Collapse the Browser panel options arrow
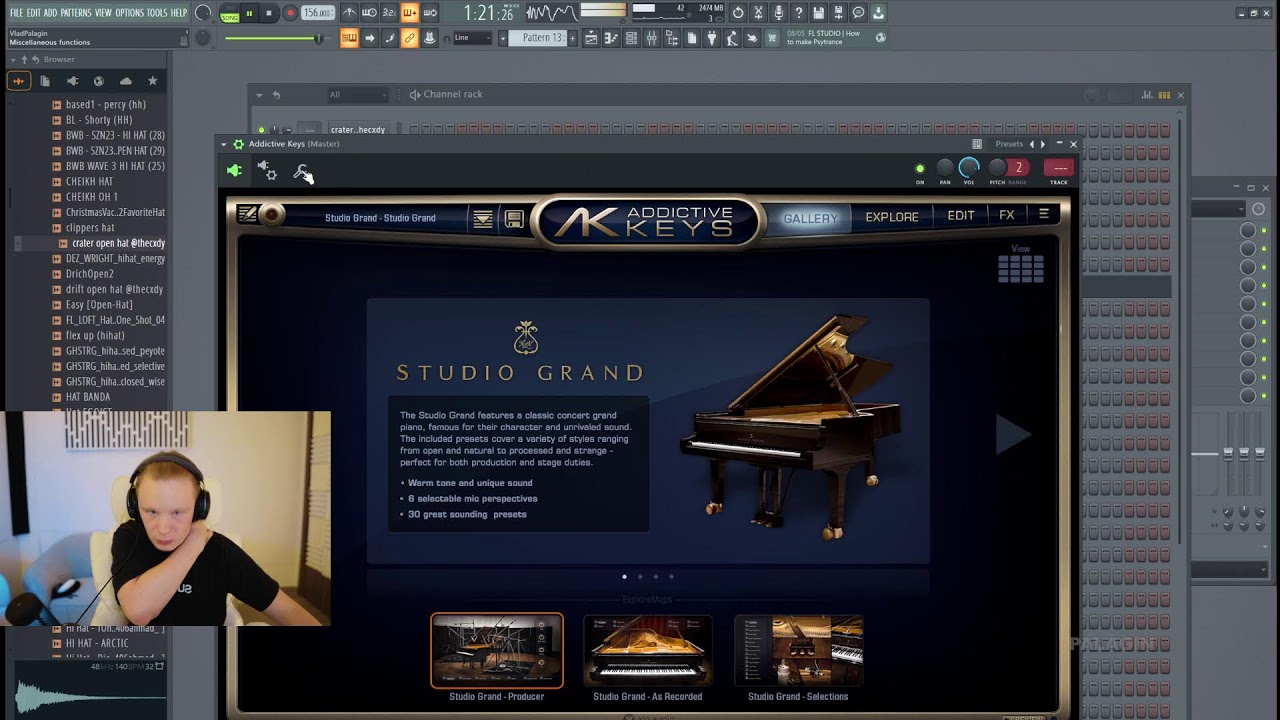Screen dimensions: 1280x720 (x=13, y=60)
